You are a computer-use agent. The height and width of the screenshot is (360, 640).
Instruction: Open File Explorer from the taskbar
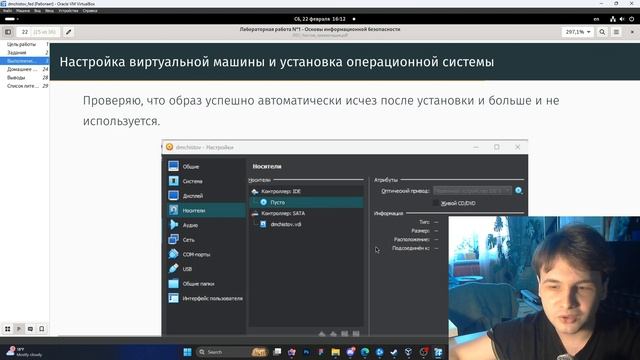336,352
